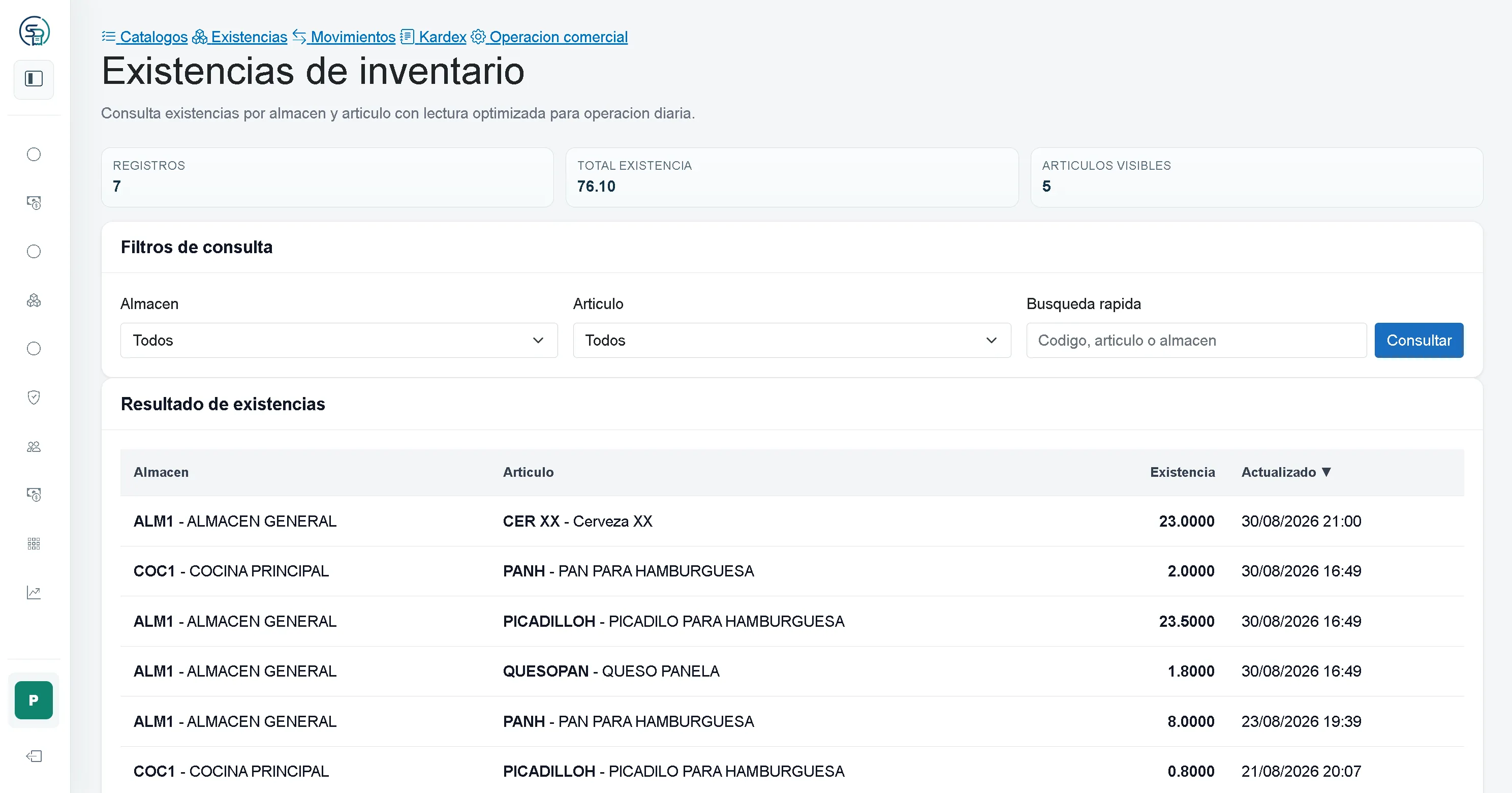Click the gear icon beside Operacion comercial

(x=478, y=37)
